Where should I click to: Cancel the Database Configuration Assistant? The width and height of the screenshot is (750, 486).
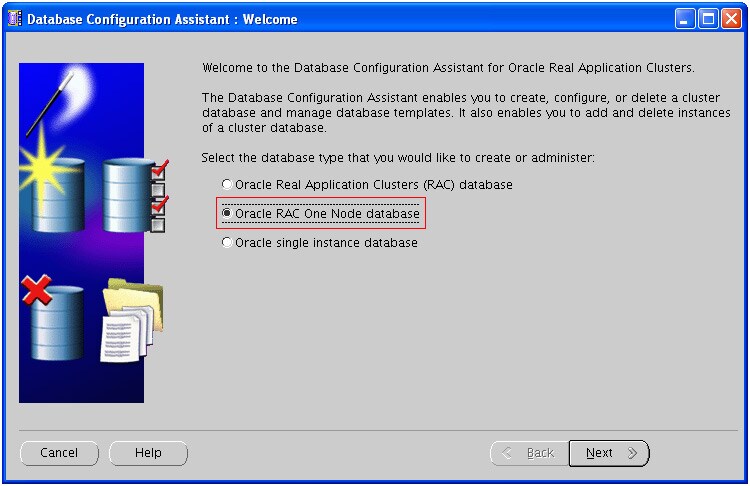pos(59,453)
